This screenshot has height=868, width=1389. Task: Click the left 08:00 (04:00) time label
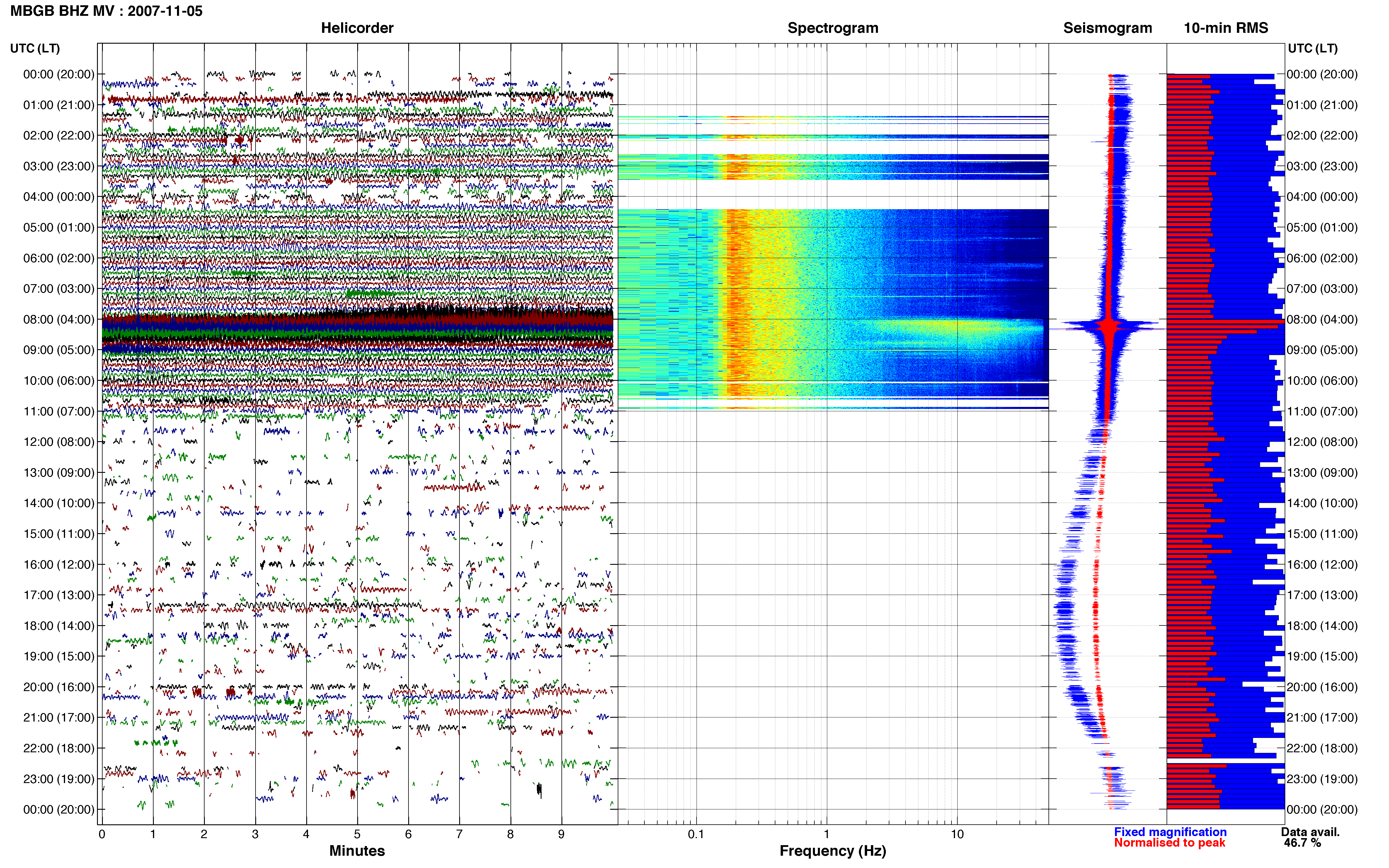point(59,319)
